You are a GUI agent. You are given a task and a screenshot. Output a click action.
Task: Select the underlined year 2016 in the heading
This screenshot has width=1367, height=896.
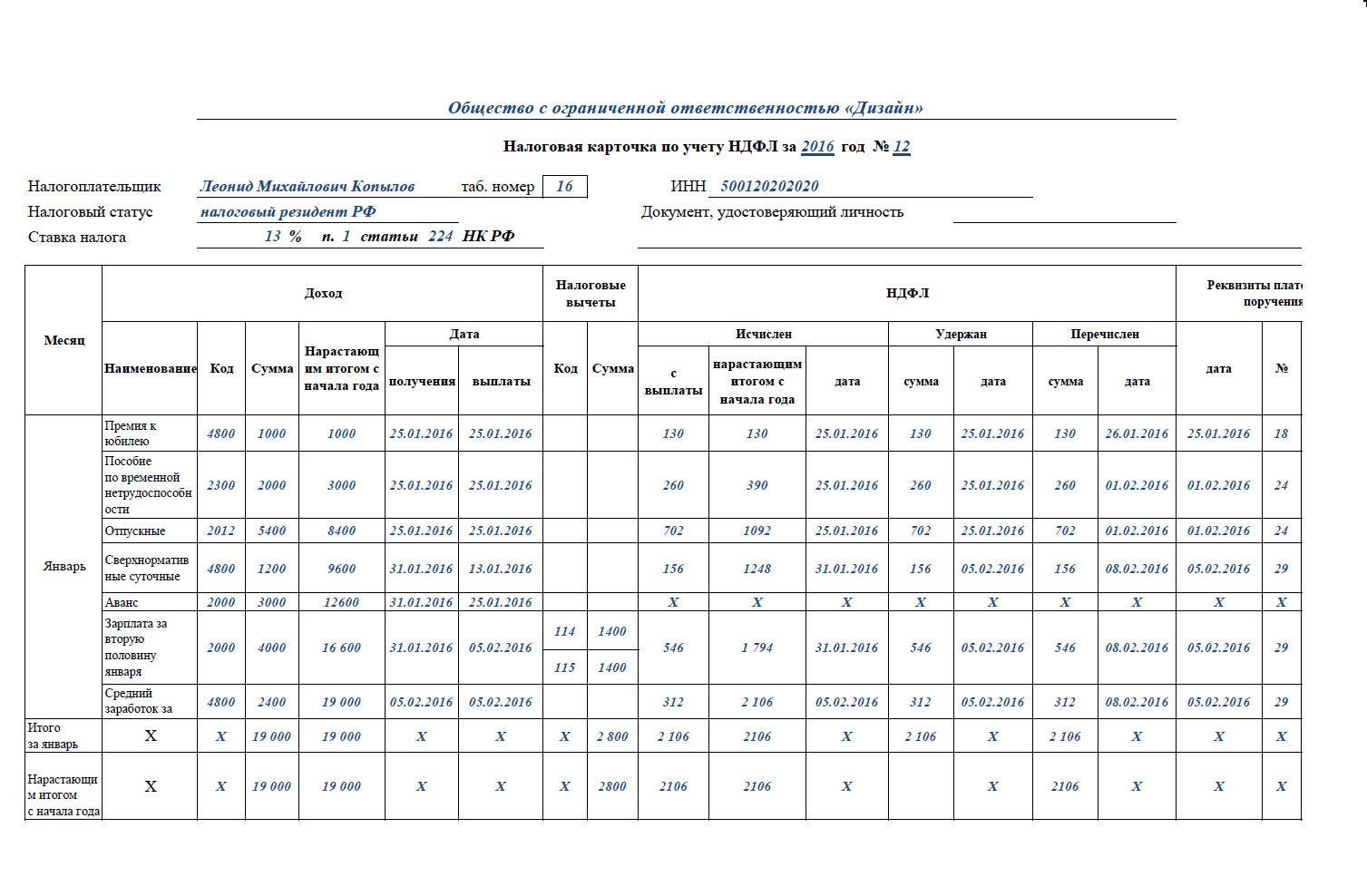[817, 146]
